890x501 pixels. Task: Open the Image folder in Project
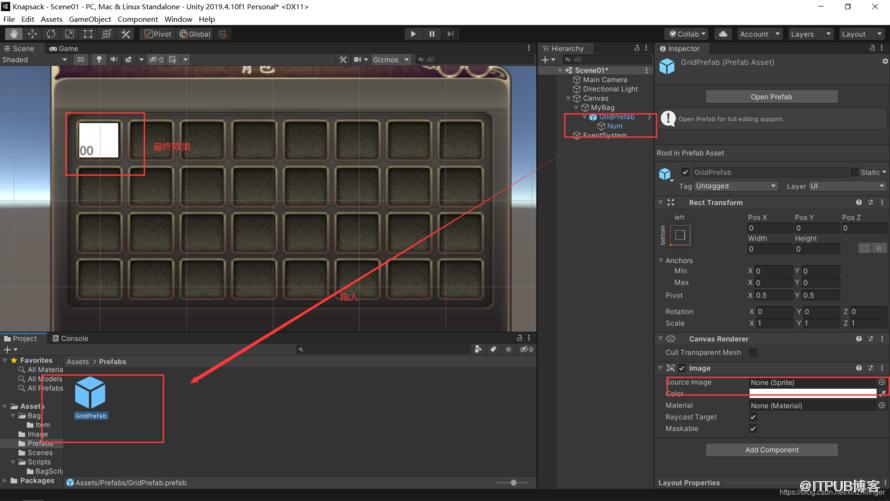37,434
